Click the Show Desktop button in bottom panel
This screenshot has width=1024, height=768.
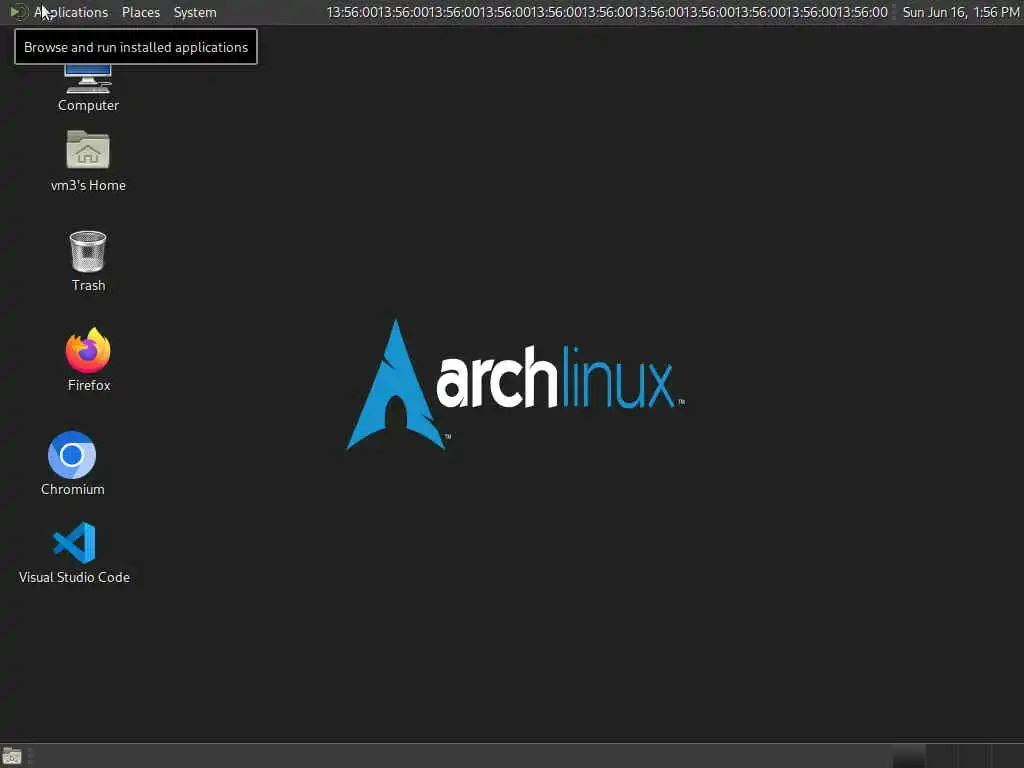point(12,756)
